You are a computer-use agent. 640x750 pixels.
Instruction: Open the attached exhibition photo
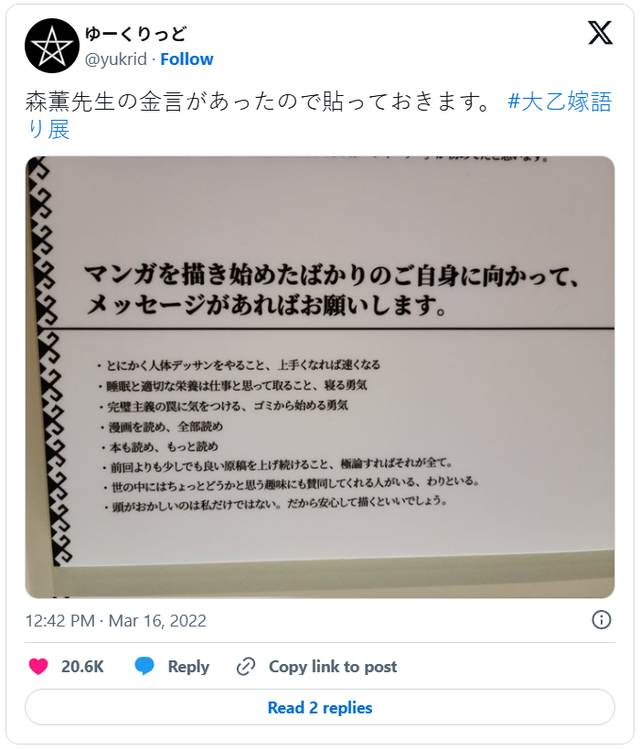(320, 377)
